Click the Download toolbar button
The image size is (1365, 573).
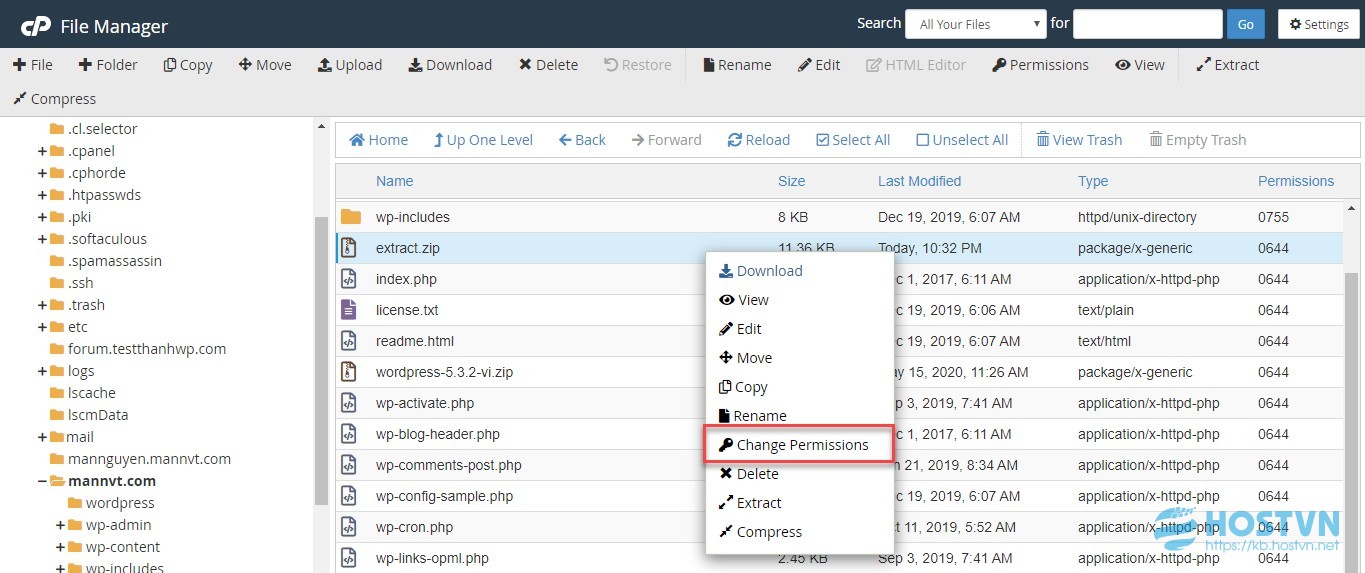(450, 64)
